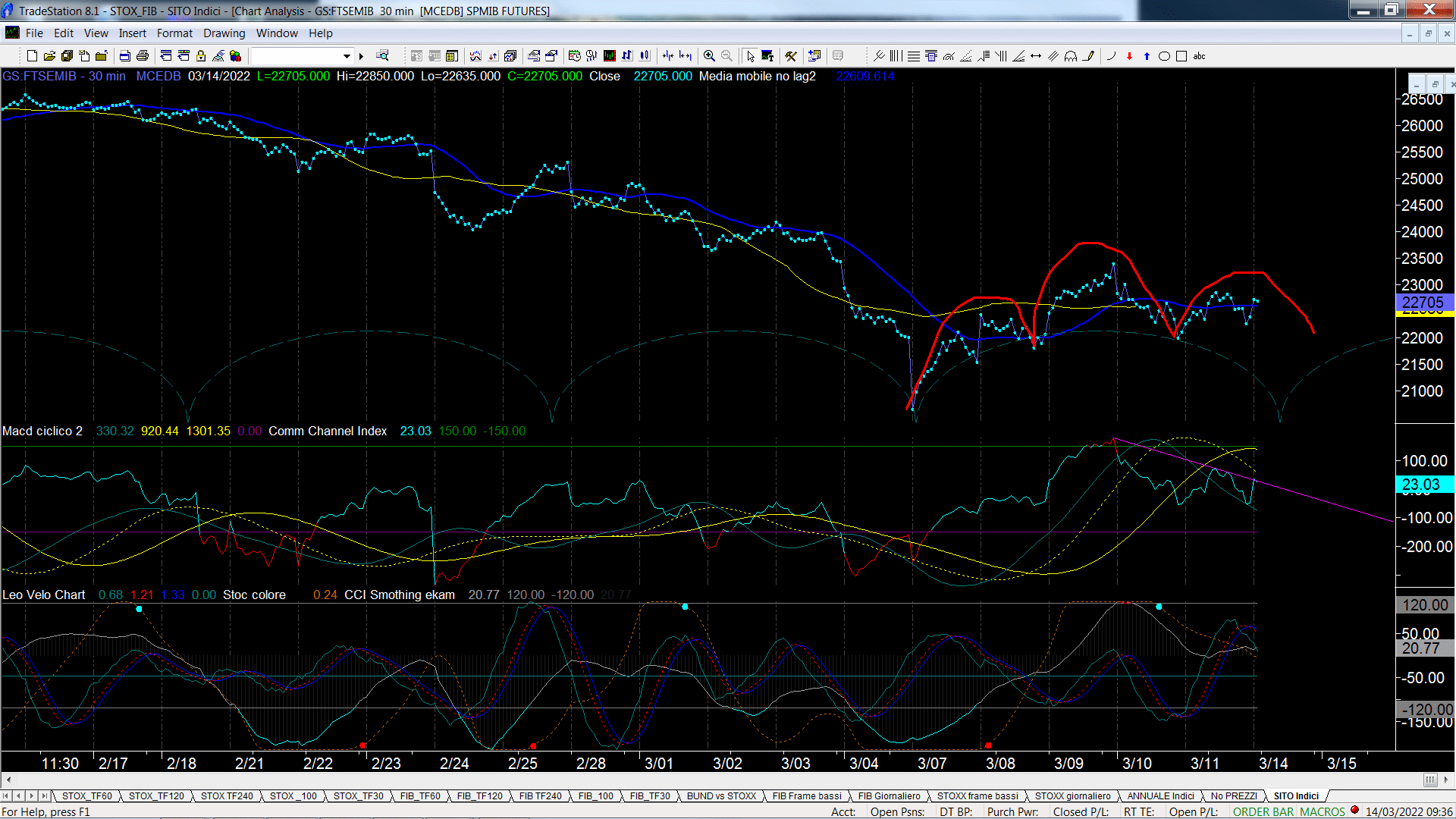This screenshot has width=1456, height=819.
Task: Click the horizontal scrollbar left arrow
Action: 8,780
